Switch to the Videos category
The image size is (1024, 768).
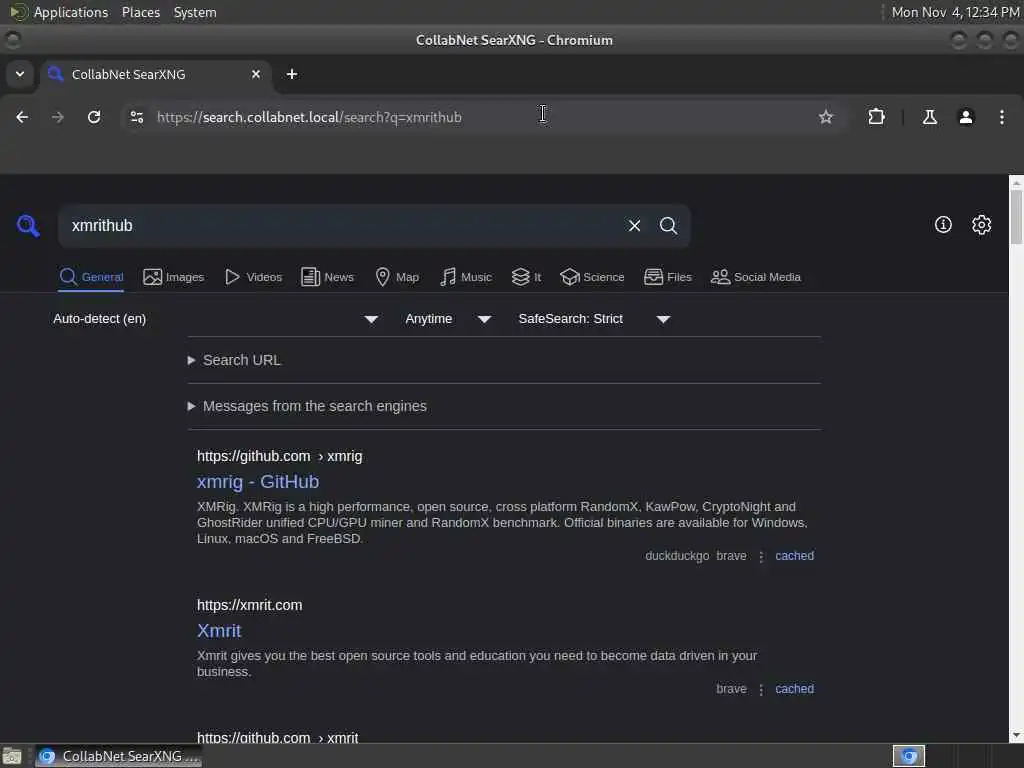click(x=253, y=277)
